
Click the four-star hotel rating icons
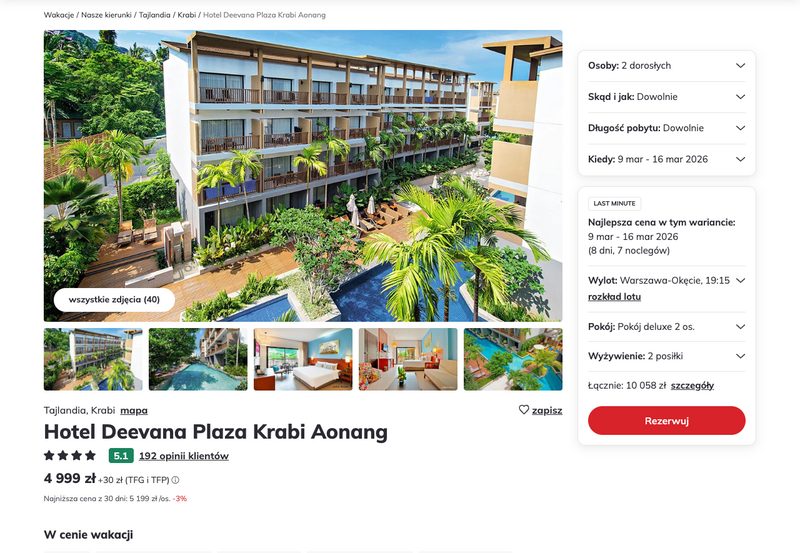coord(70,455)
